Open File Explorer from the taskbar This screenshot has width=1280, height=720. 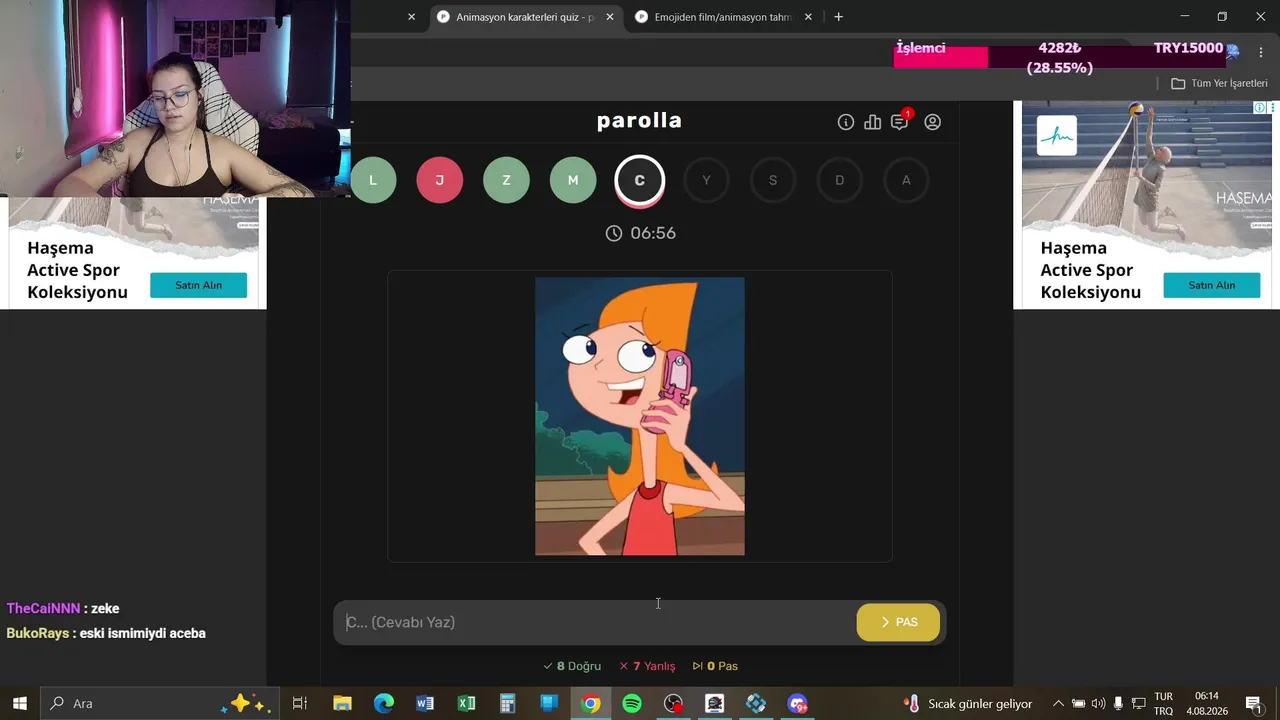(342, 703)
